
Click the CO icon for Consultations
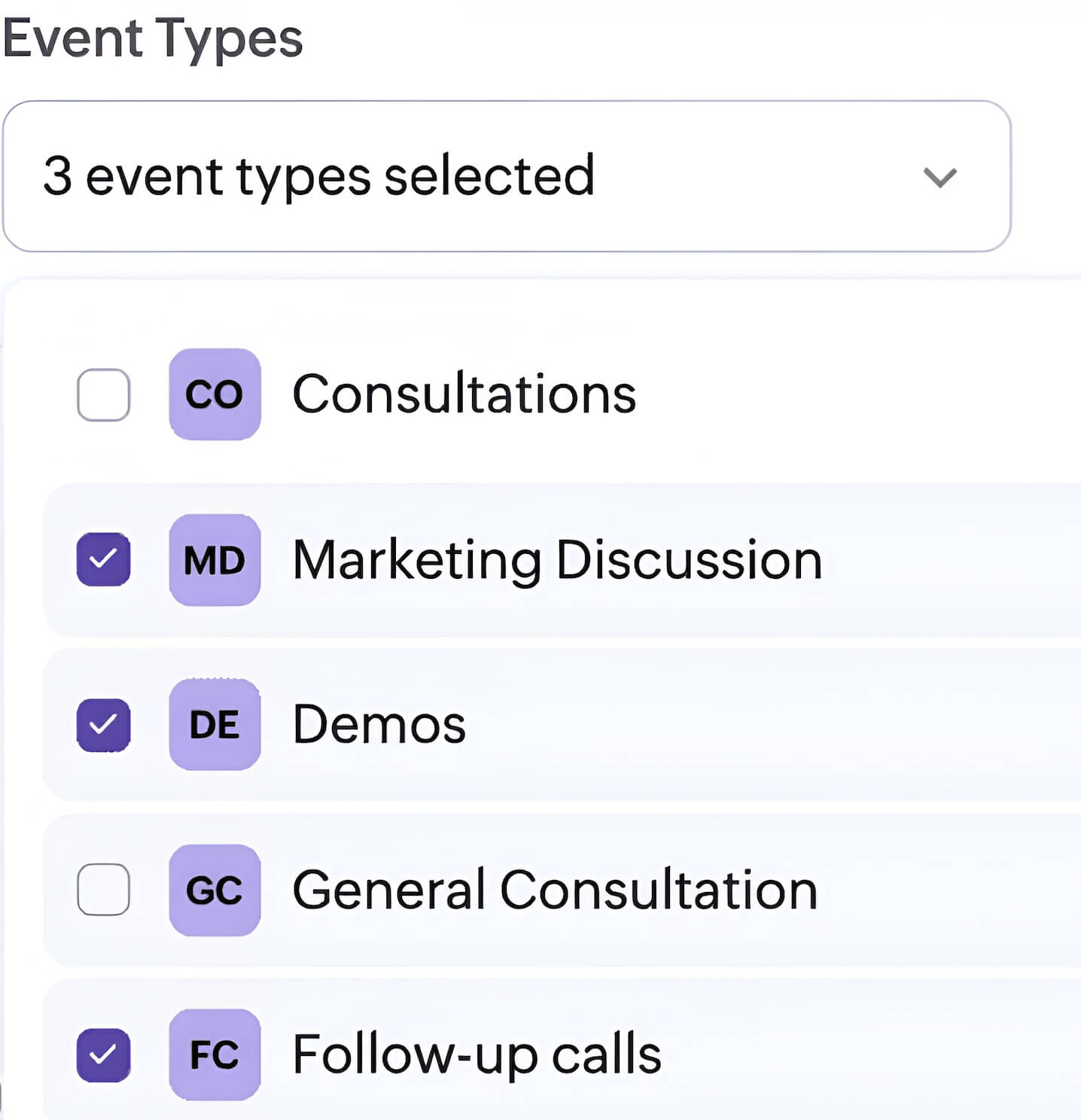click(x=215, y=394)
